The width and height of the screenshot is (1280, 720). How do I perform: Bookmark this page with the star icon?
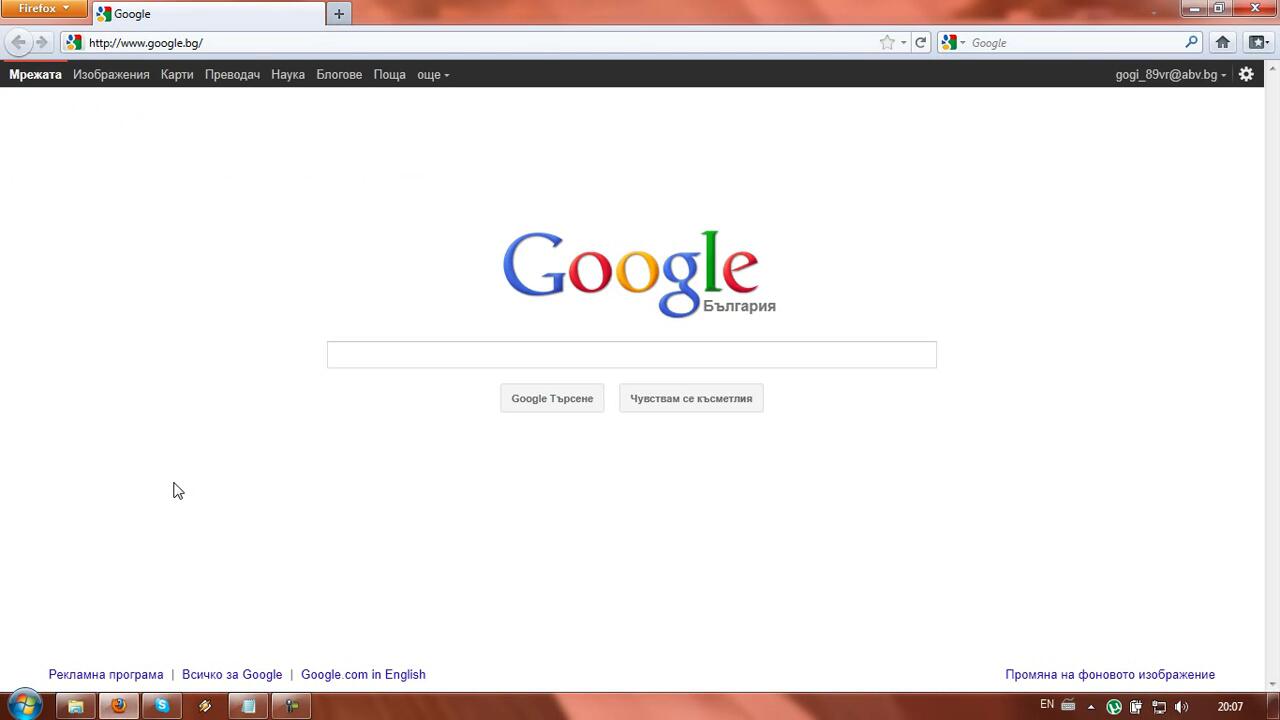[886, 42]
